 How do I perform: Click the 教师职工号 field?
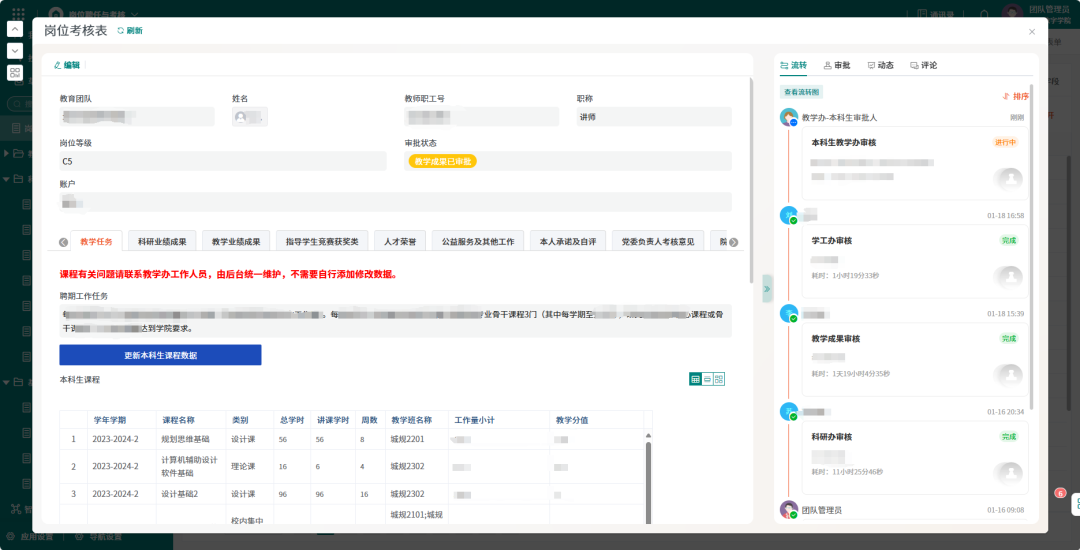pyautogui.click(x=481, y=117)
